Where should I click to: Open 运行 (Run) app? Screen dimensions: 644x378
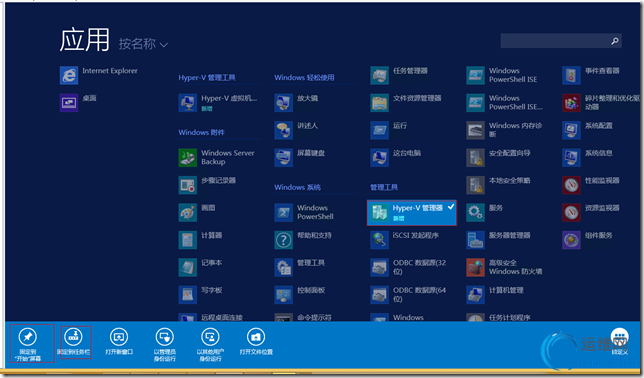pyautogui.click(x=389, y=130)
